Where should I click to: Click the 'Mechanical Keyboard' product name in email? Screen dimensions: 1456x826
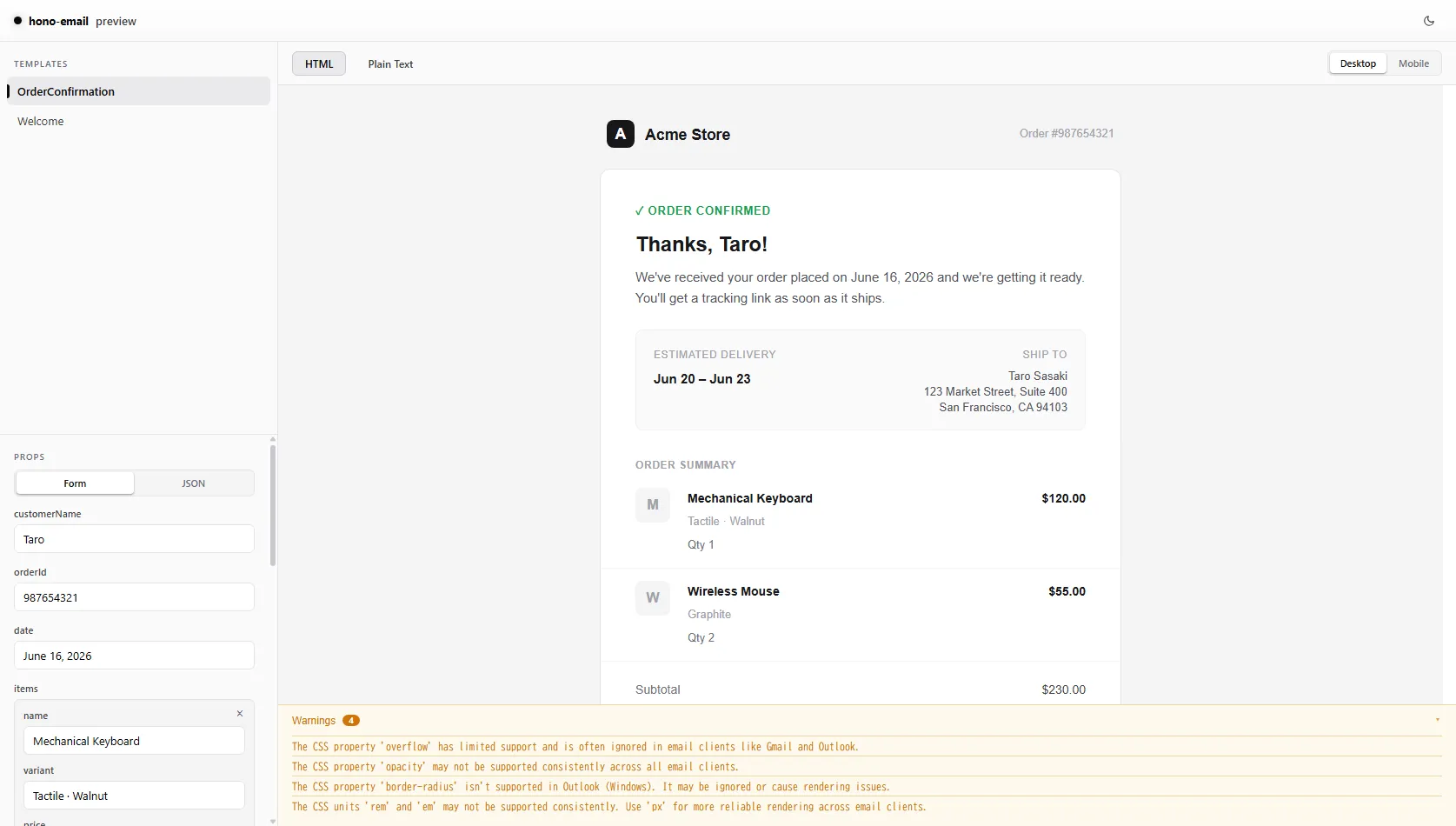click(750, 498)
